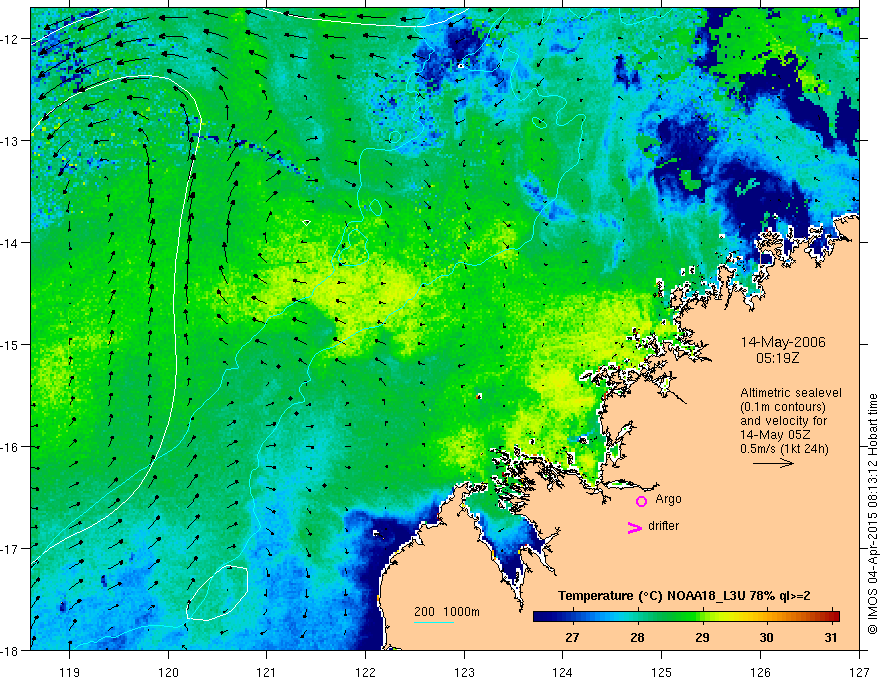Click the 0.5m/s (1kt 24h) caption
The height and width of the screenshot is (680, 880).
784,449
